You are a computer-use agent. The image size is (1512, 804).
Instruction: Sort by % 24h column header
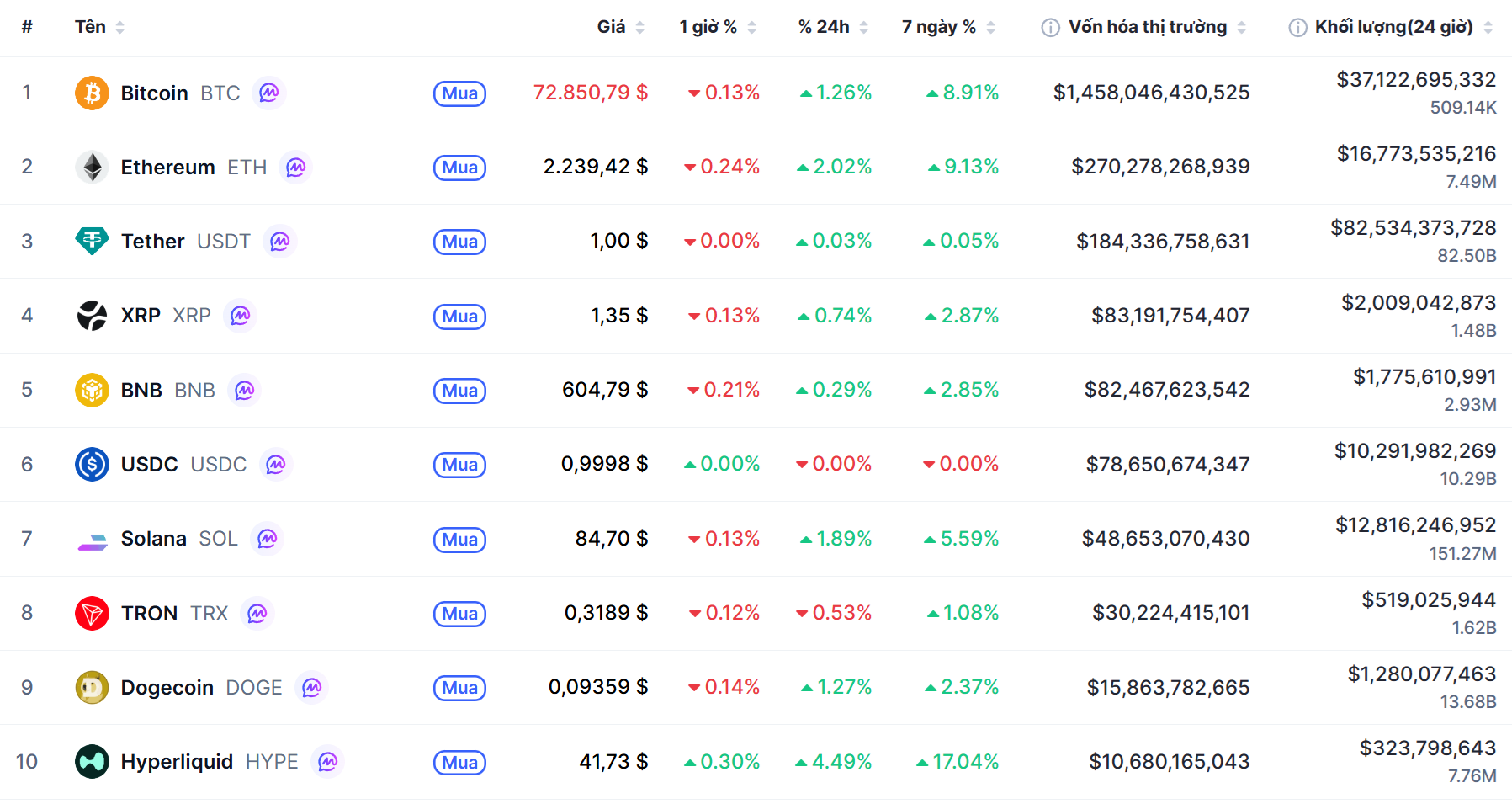coord(824,27)
